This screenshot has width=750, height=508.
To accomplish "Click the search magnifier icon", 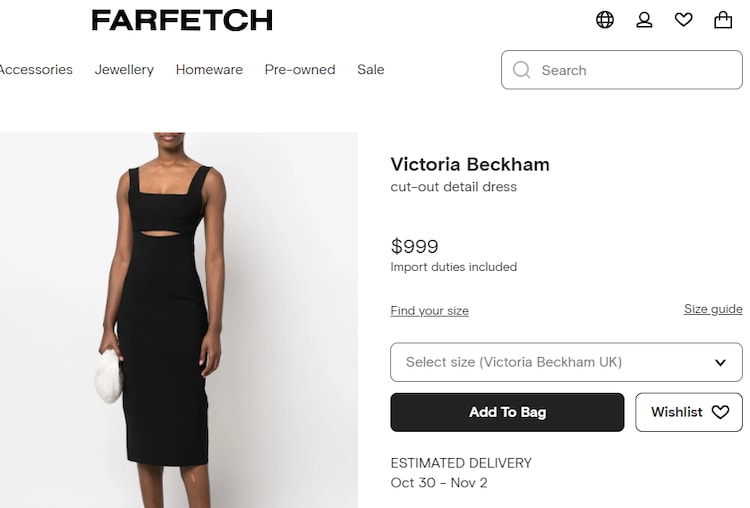I will click(x=521, y=70).
